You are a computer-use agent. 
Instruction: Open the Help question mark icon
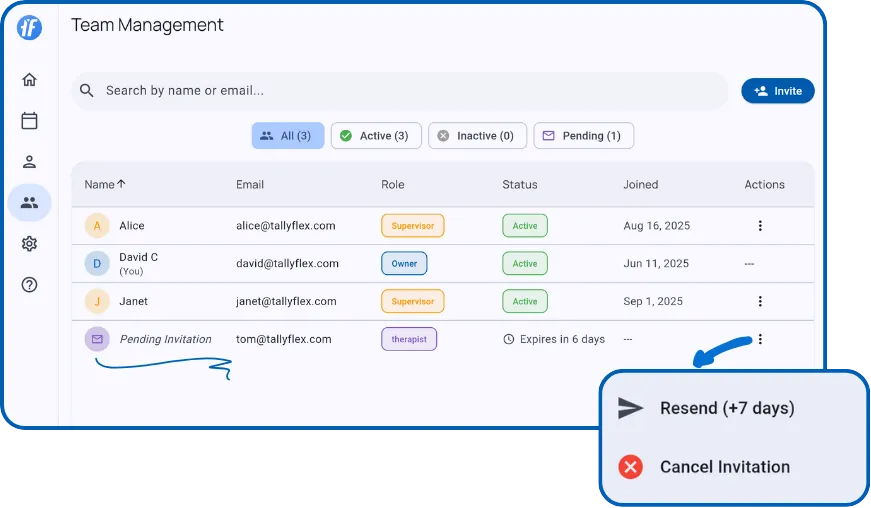29,285
